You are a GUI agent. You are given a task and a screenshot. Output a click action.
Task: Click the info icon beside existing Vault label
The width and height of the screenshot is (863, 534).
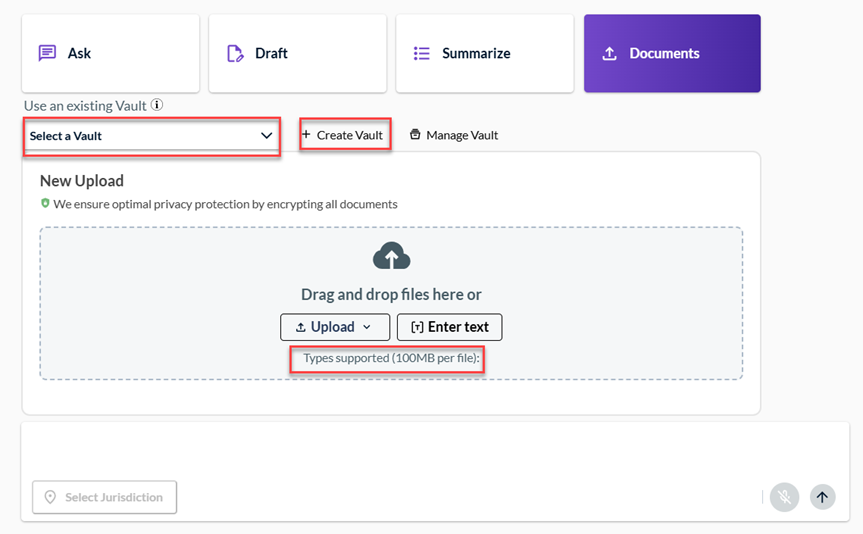157,105
